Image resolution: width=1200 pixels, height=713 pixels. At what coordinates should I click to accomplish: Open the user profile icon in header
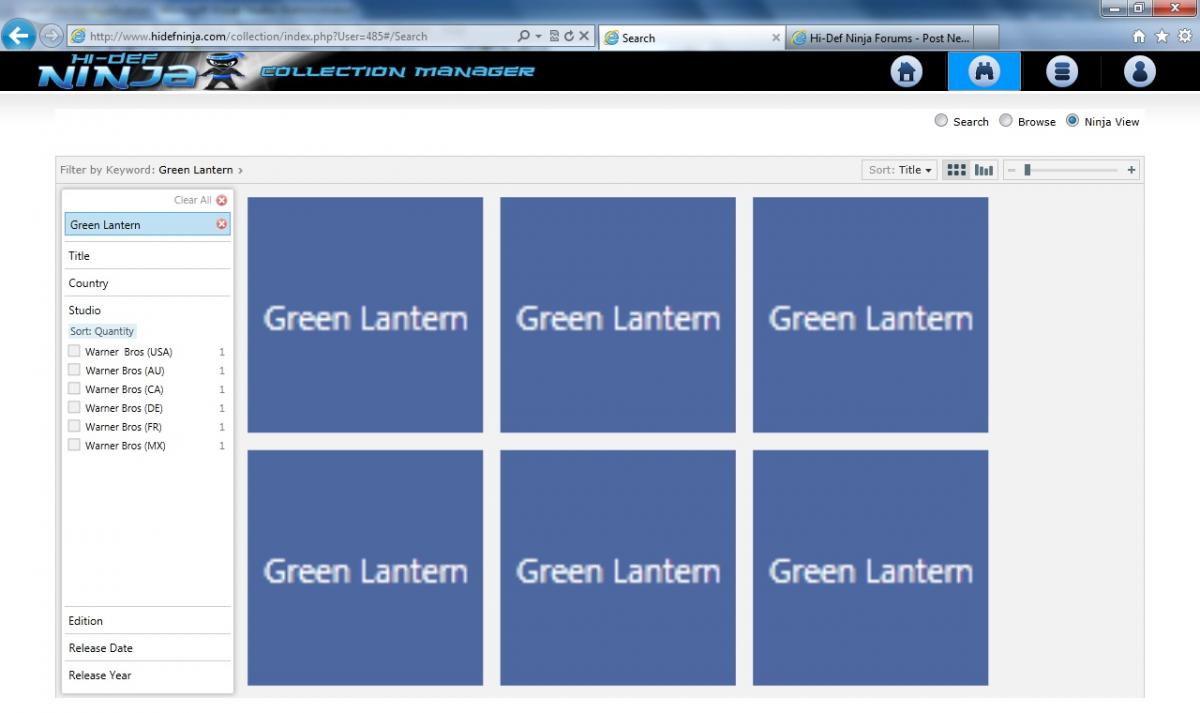click(x=1140, y=72)
